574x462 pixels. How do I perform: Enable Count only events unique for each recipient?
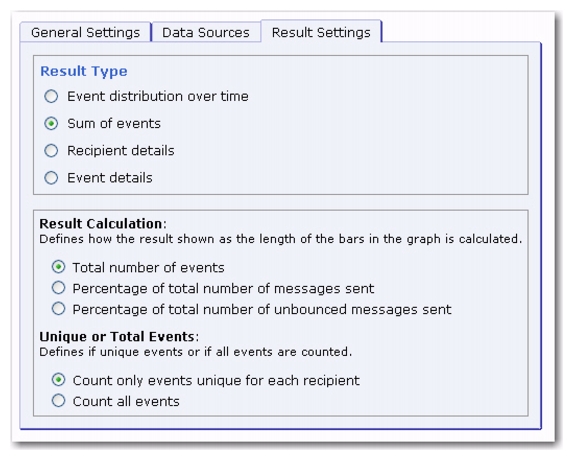click(x=59, y=380)
